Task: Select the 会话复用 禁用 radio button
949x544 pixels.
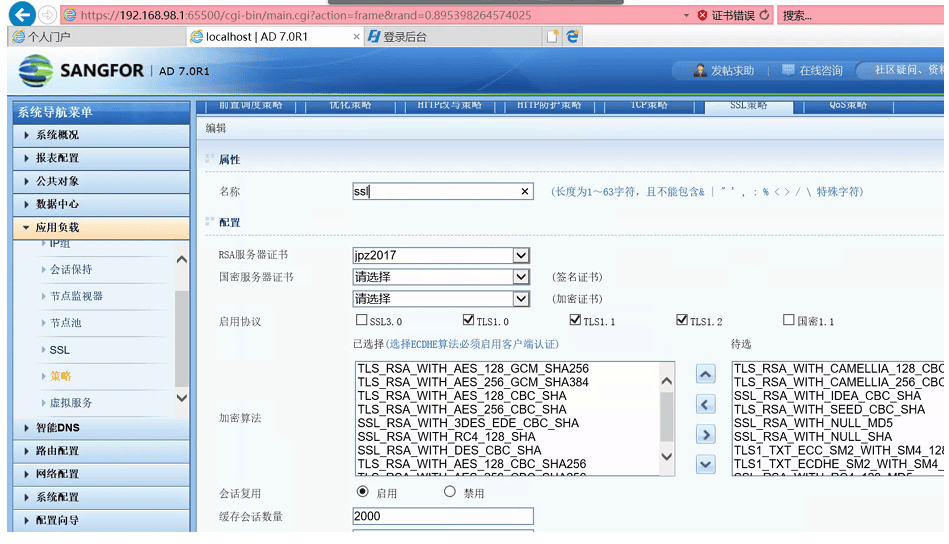Action: [450, 491]
